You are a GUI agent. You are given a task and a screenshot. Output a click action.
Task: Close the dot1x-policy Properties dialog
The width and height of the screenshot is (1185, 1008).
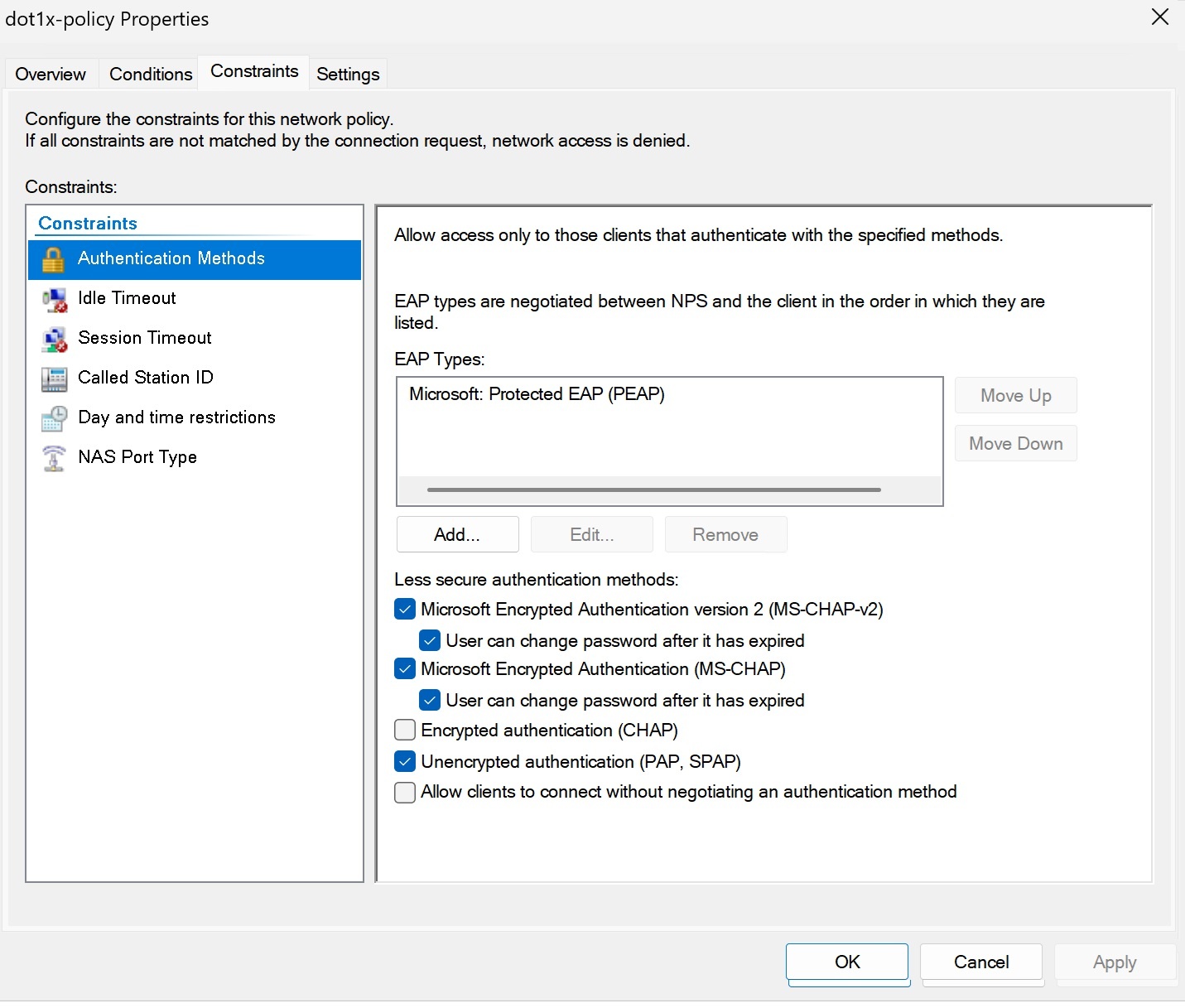[x=1160, y=17]
